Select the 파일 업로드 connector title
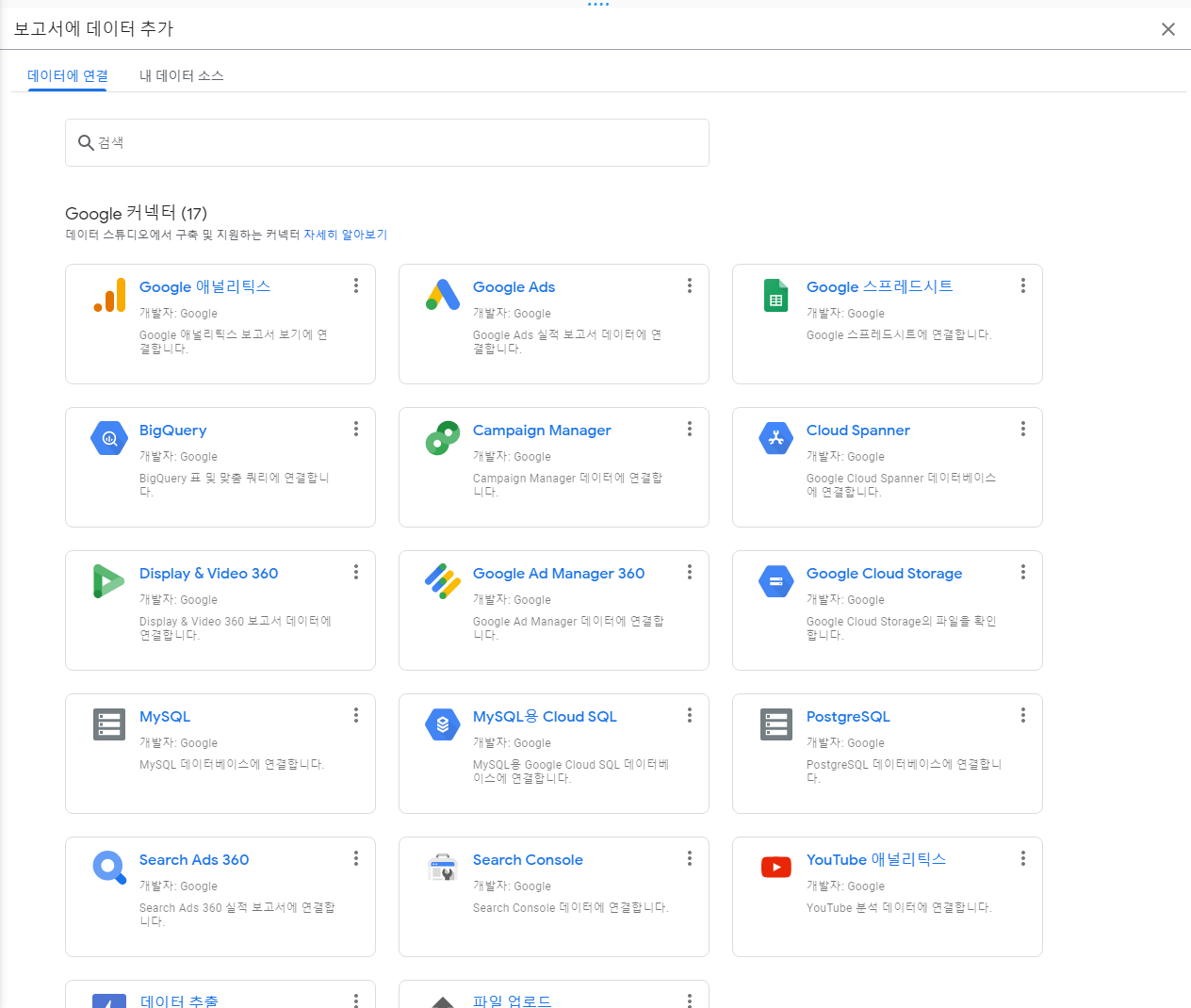1191x1008 pixels. coord(512,1000)
